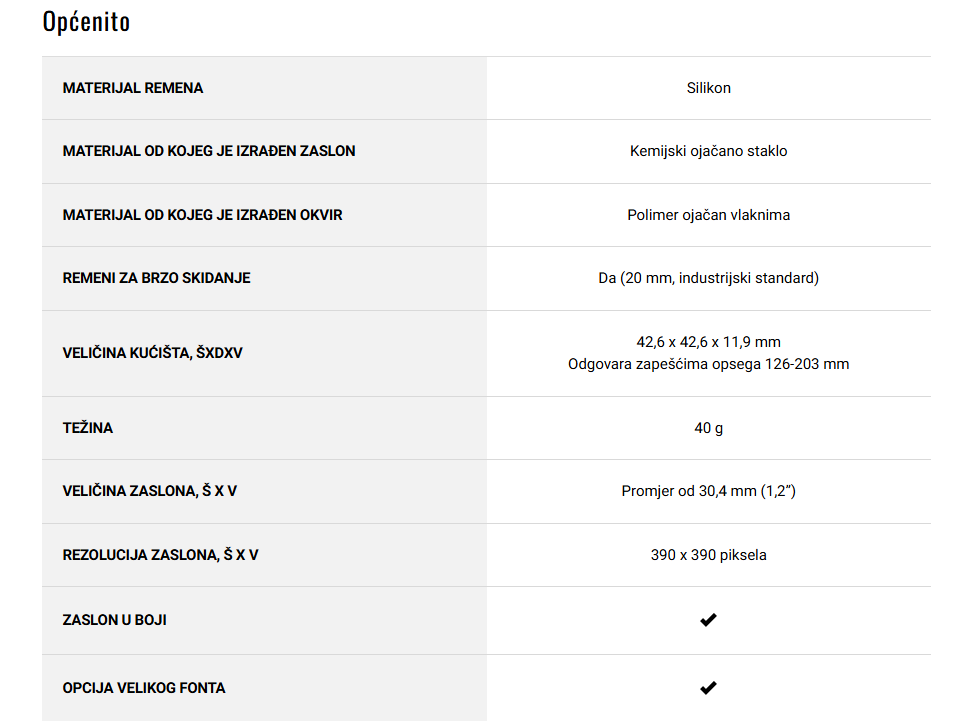Select the Silikon value cell
This screenshot has width=977, height=721.
[x=708, y=88]
